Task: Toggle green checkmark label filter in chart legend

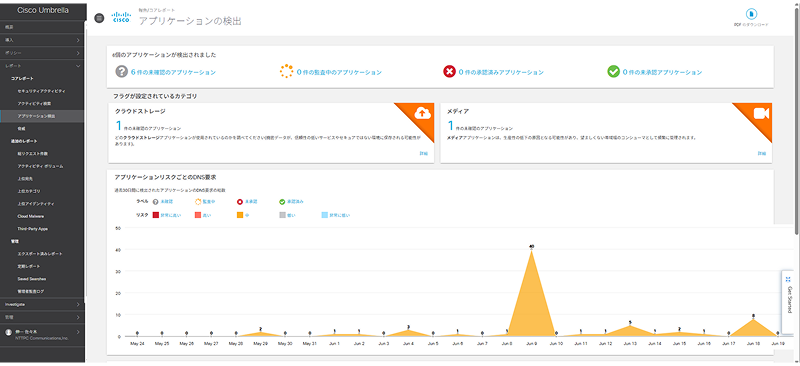Action: point(282,202)
